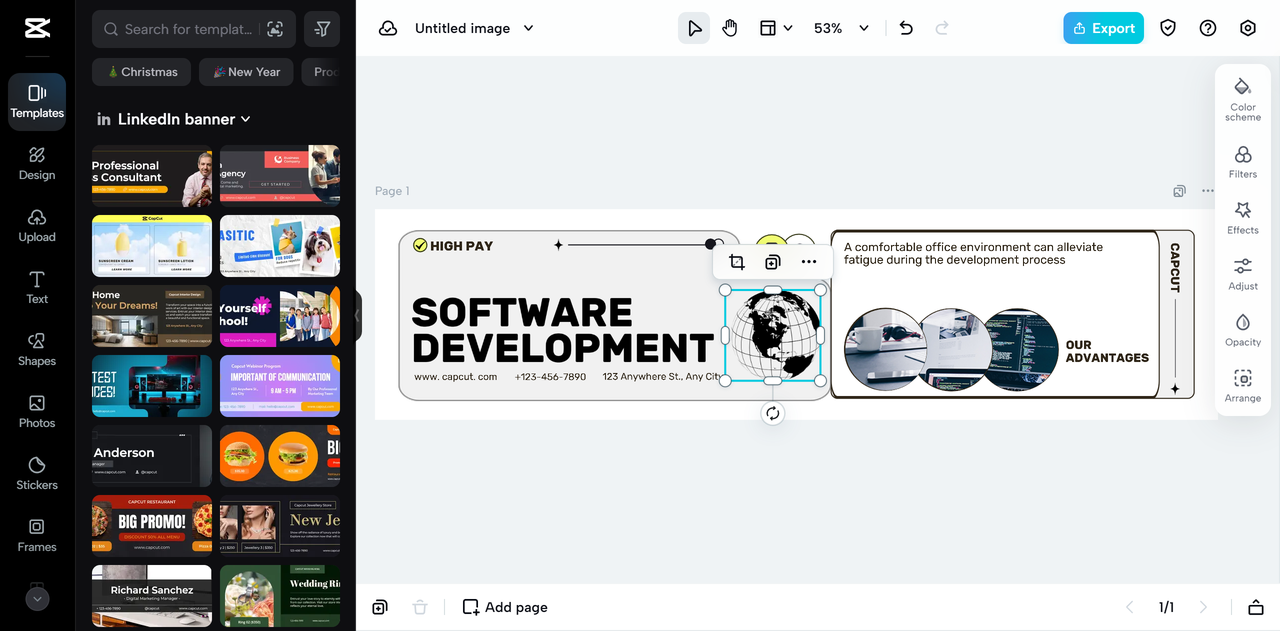
Task: Open the Arrange panel
Action: click(x=1243, y=386)
